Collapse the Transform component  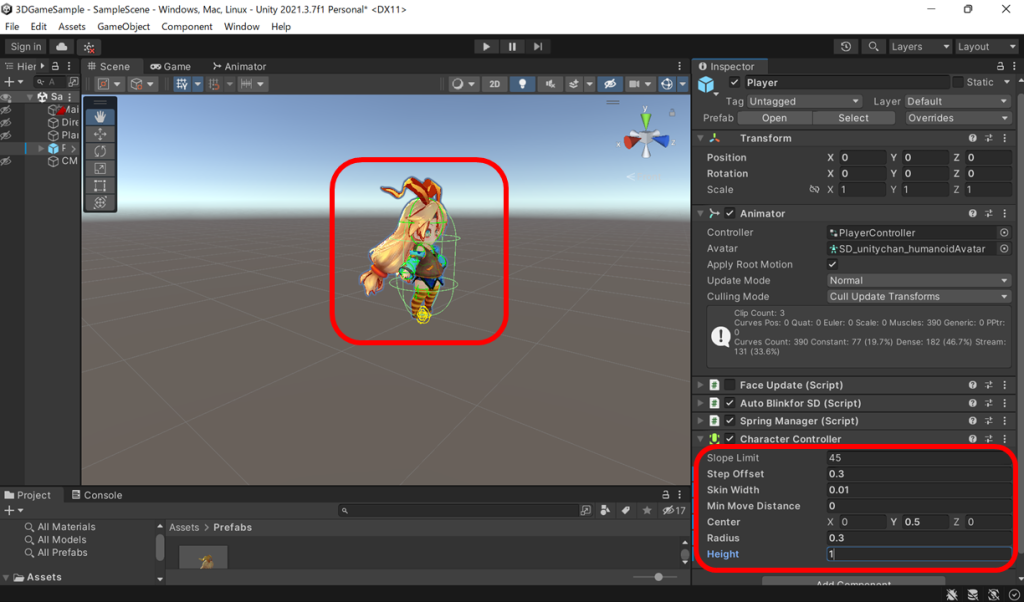pyautogui.click(x=700, y=138)
